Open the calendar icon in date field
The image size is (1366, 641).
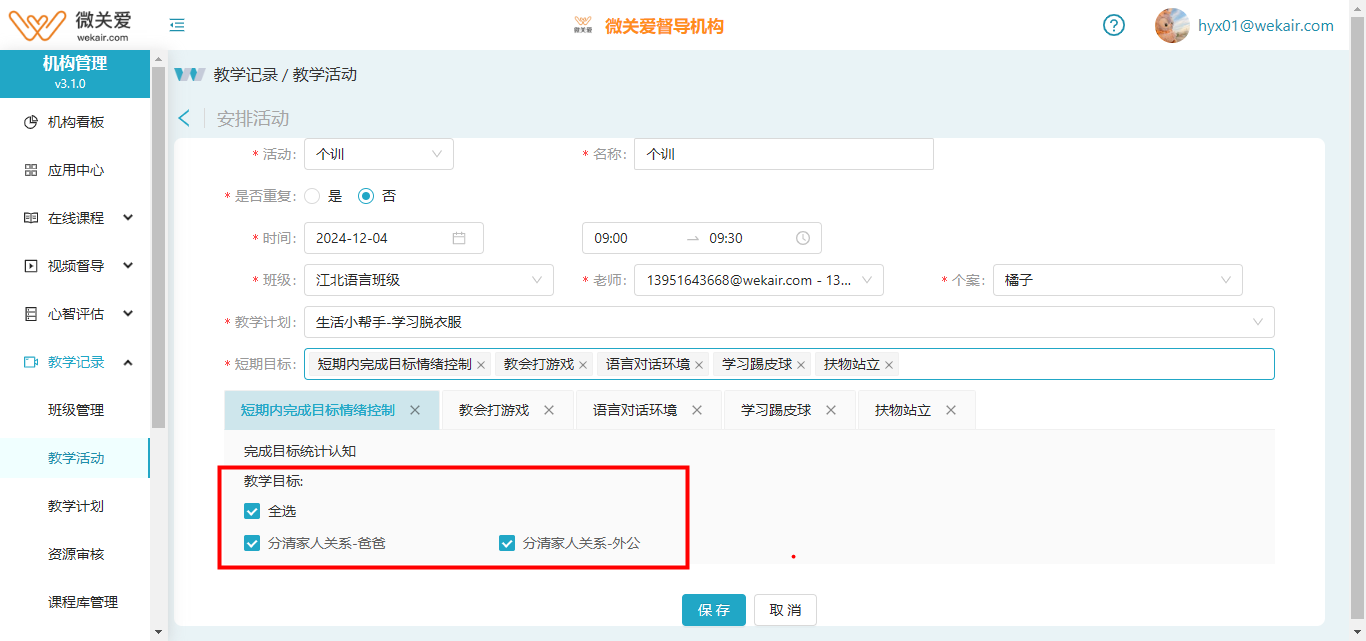(459, 238)
